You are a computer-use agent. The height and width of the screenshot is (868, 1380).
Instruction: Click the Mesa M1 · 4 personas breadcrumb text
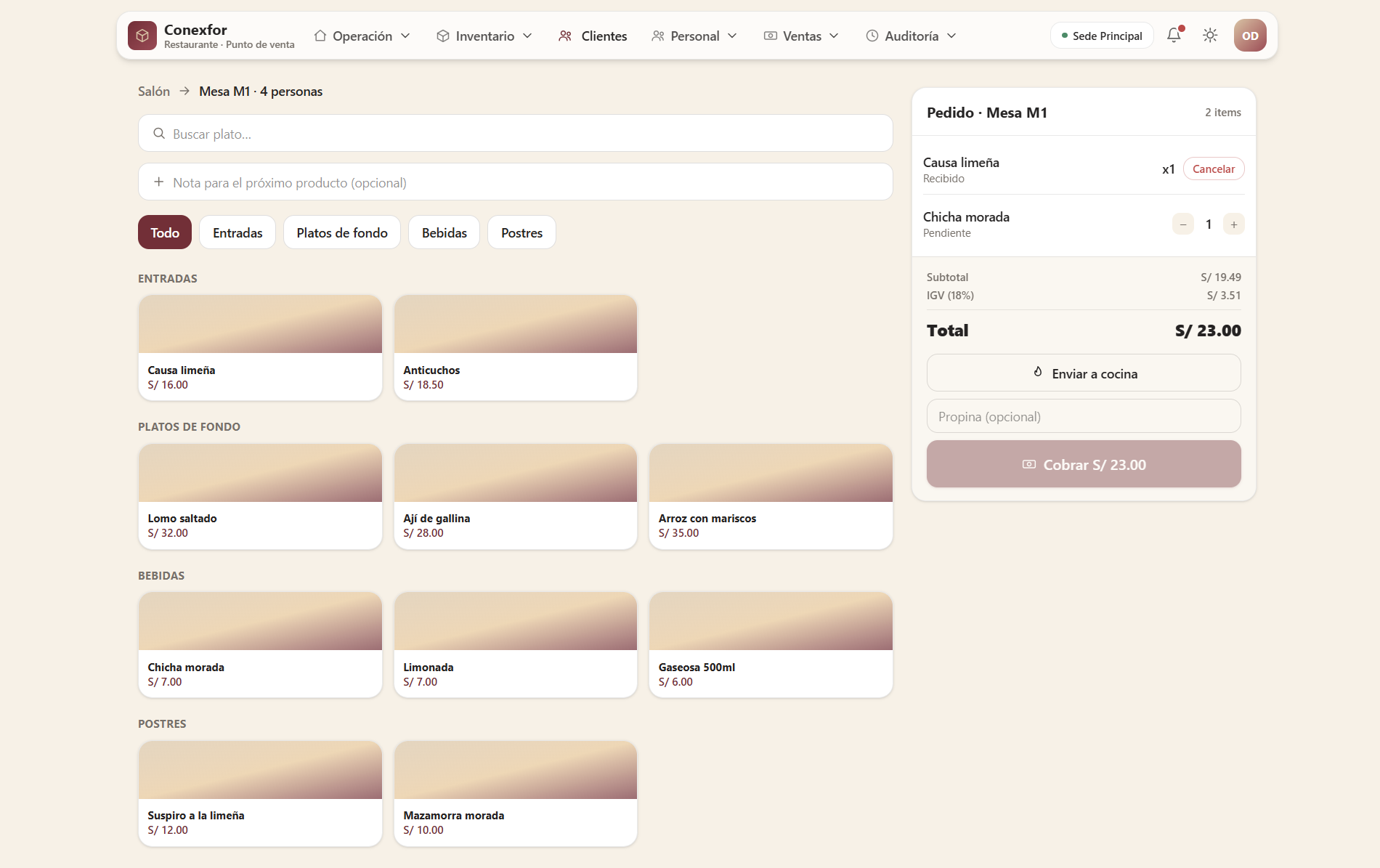(261, 92)
